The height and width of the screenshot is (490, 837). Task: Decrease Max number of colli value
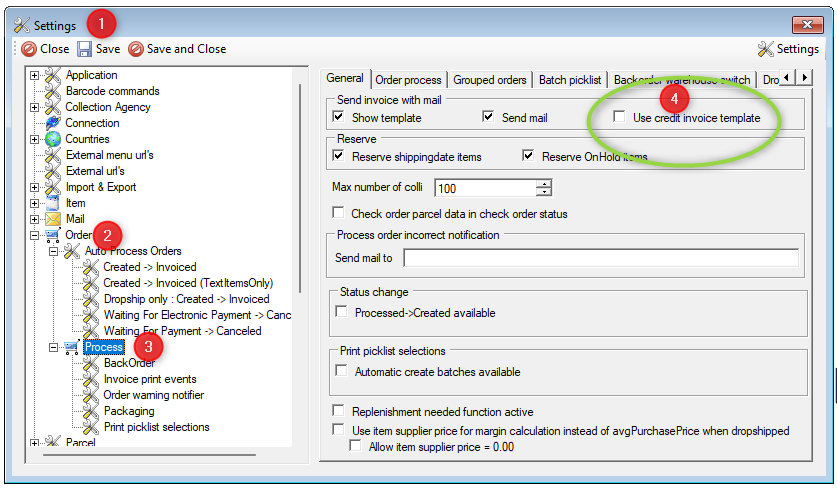coord(544,192)
